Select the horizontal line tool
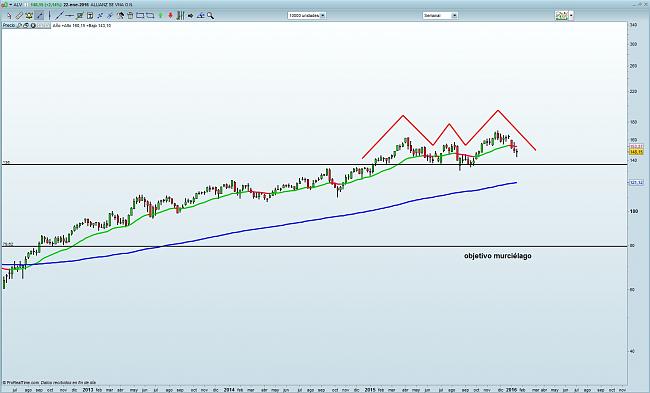 [69, 16]
